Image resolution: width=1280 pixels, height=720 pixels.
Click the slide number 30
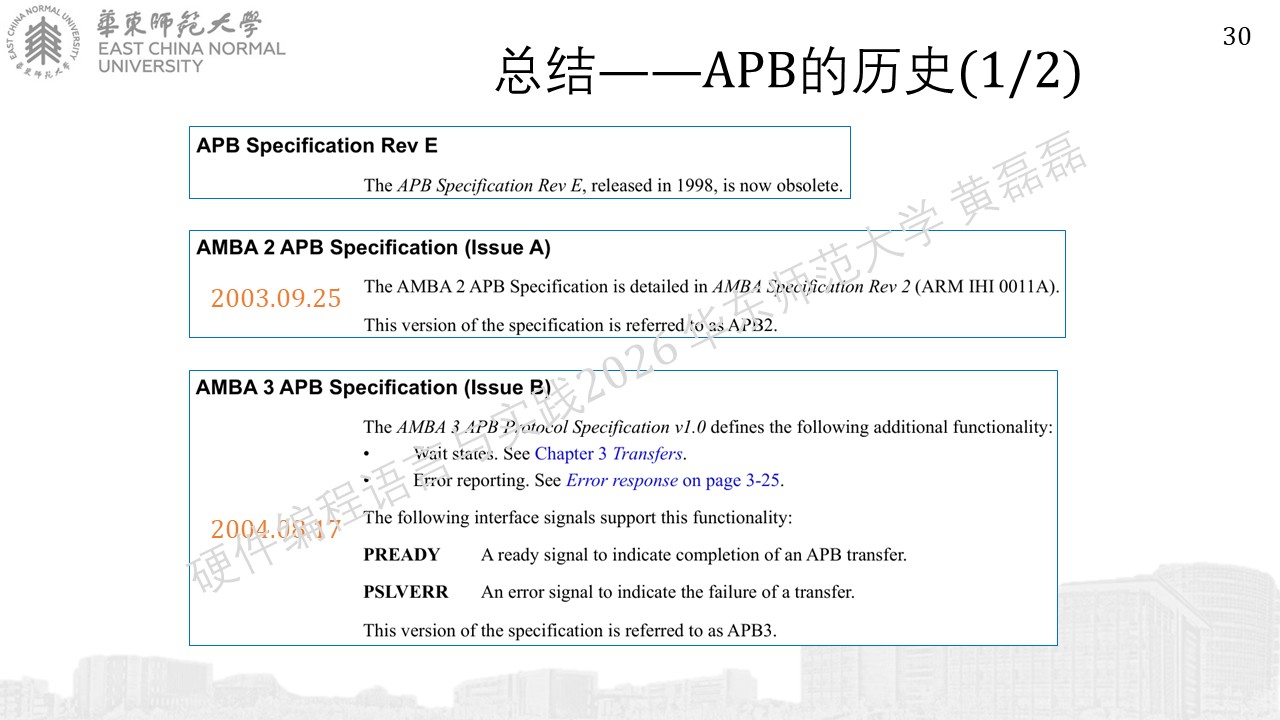click(1237, 37)
